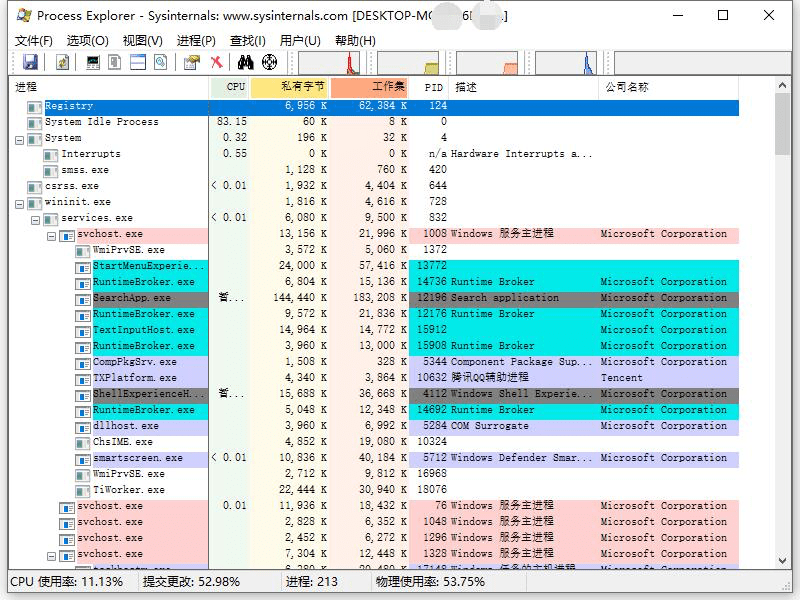The height and width of the screenshot is (600, 800).
Task: Click the scroll up arrow of process list
Action: pyautogui.click(x=782, y=86)
